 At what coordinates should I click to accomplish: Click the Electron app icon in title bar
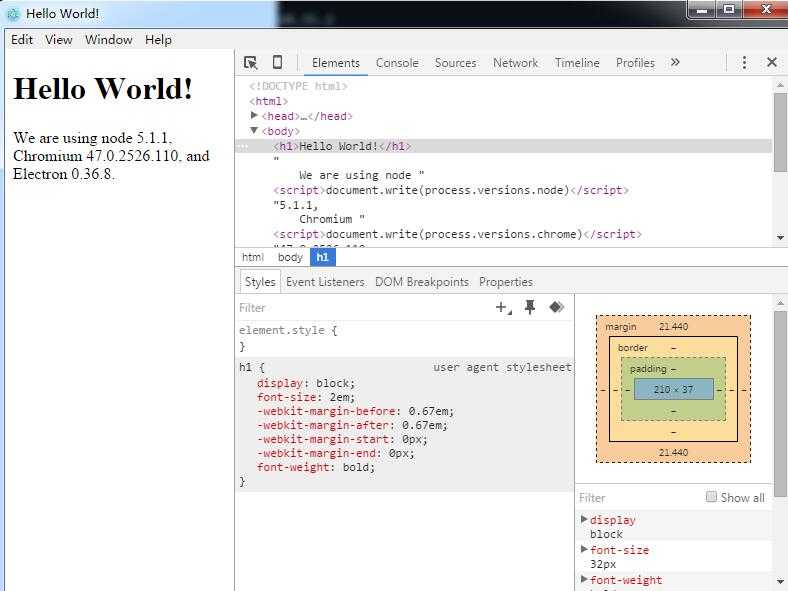[x=13, y=14]
